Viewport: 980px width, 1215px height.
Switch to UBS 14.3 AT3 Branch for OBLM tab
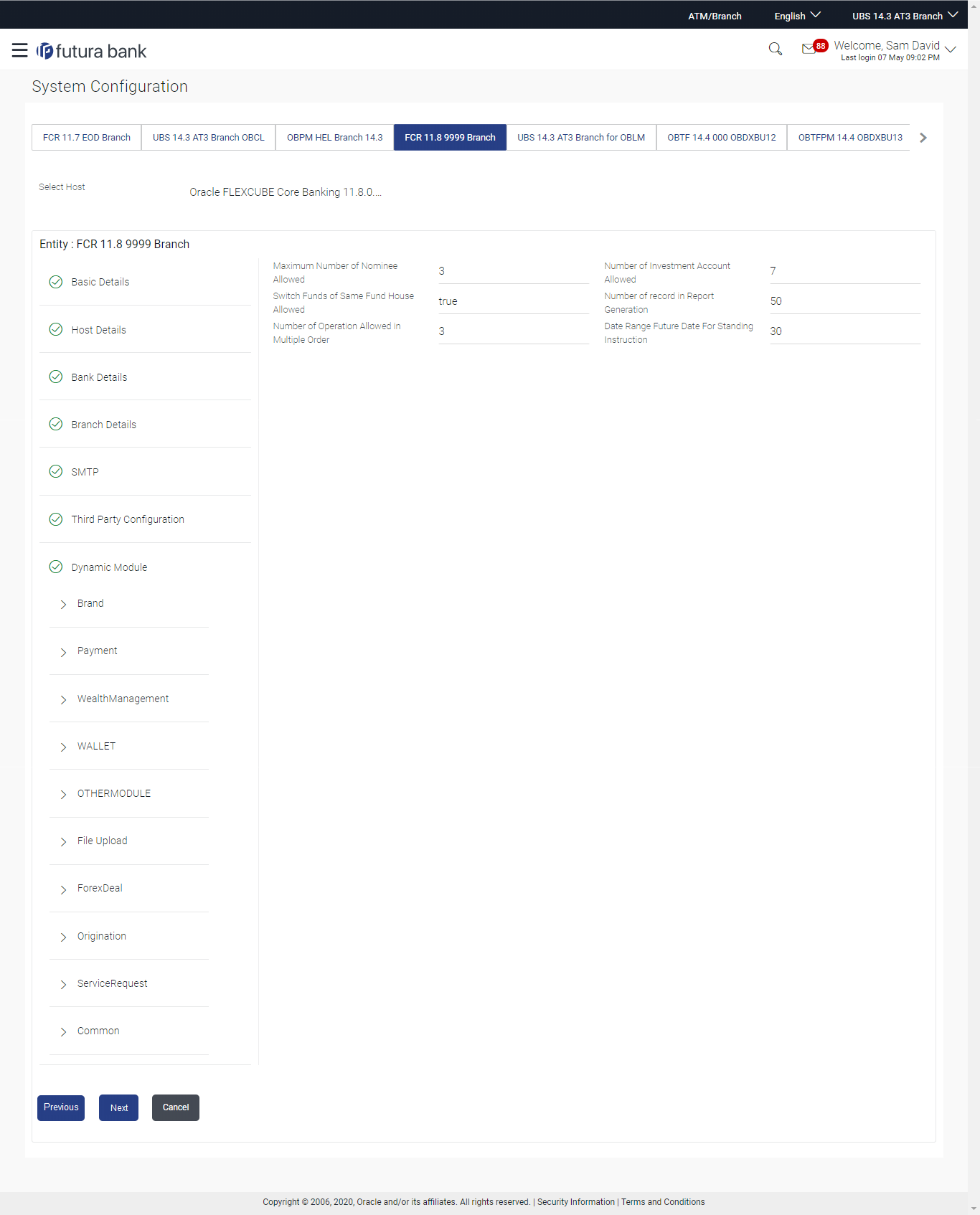coord(581,137)
